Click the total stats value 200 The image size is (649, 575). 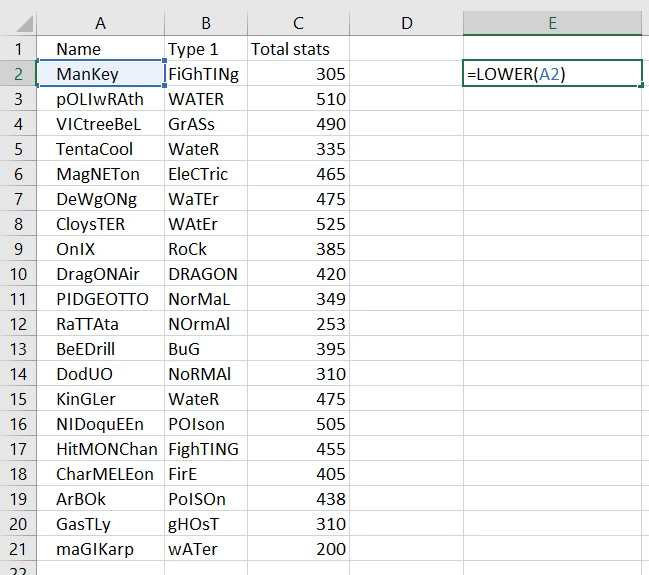(298, 549)
